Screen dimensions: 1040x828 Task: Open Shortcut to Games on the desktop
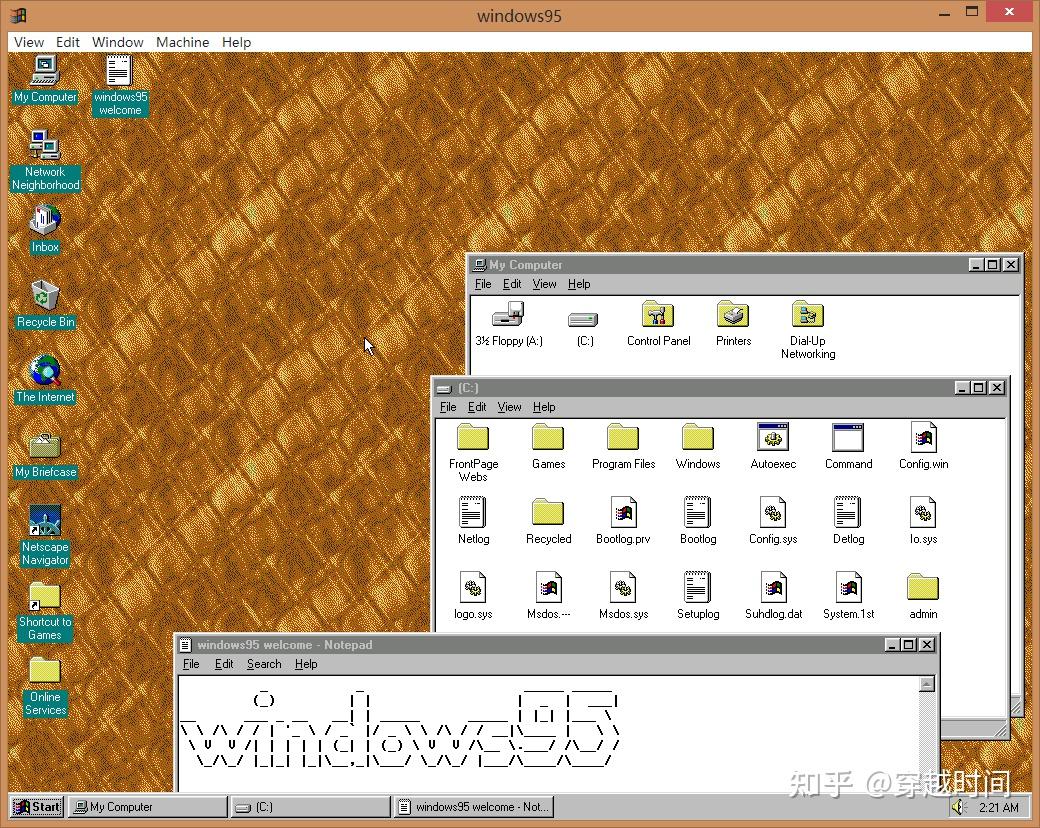pos(44,597)
